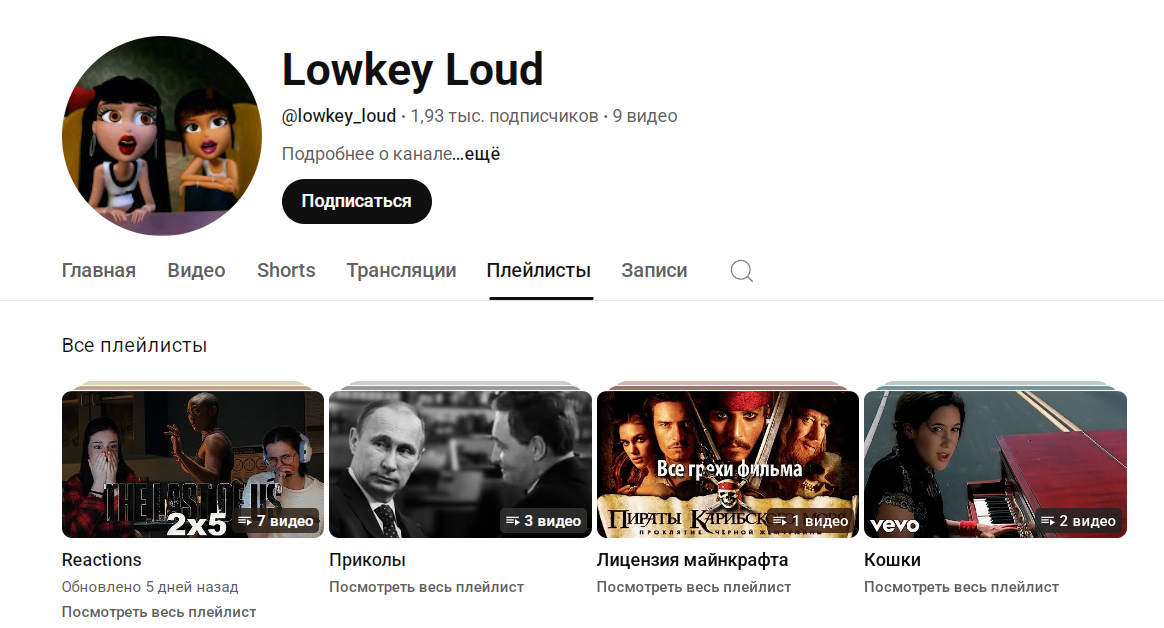
Task: Click playlist icon on '2 видео' badge
Action: [1047, 521]
